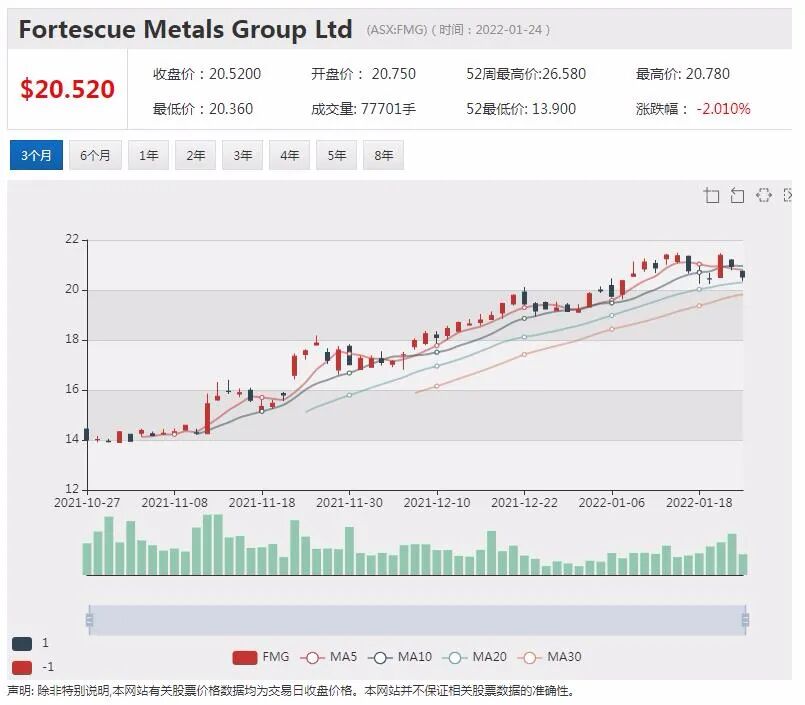This screenshot has height=705, width=805.
Task: Click the 成交量: 77701手 text
Action: [363, 109]
